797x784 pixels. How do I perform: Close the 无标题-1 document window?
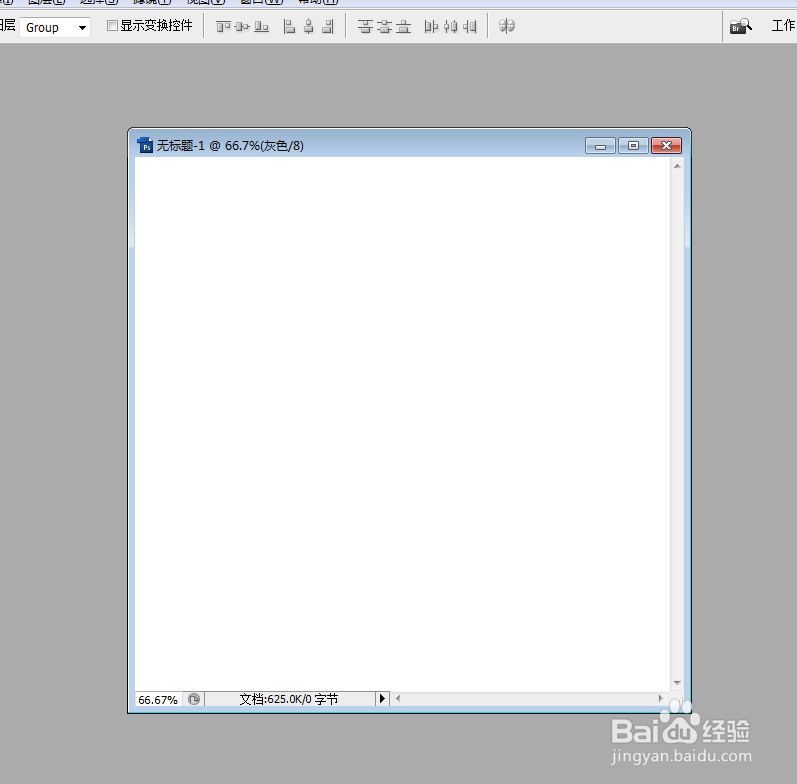pyautogui.click(x=666, y=146)
